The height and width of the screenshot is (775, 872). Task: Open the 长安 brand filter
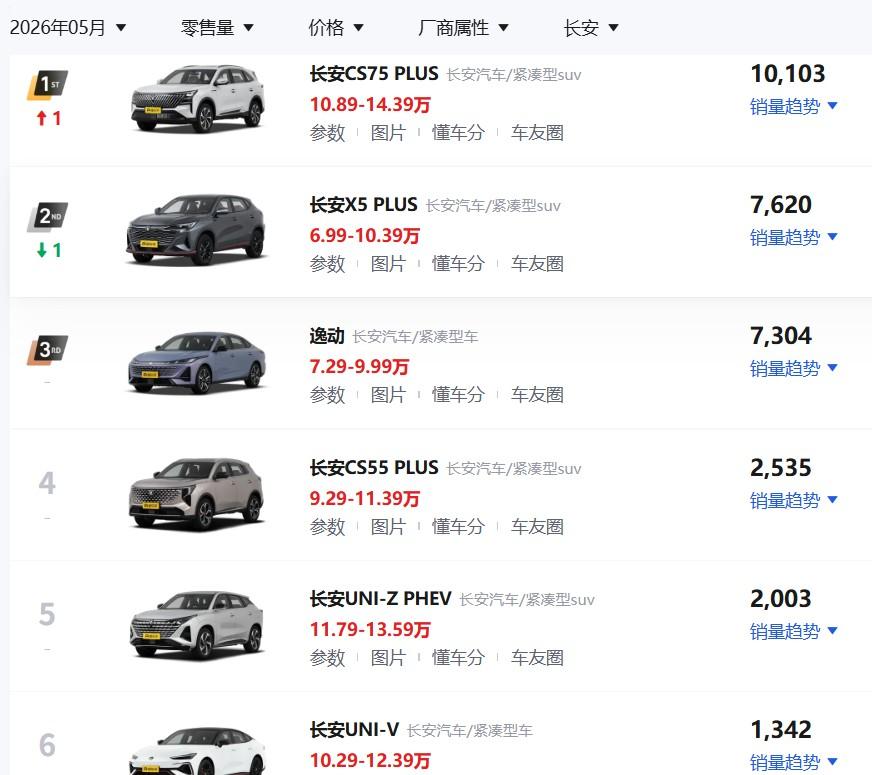point(591,27)
